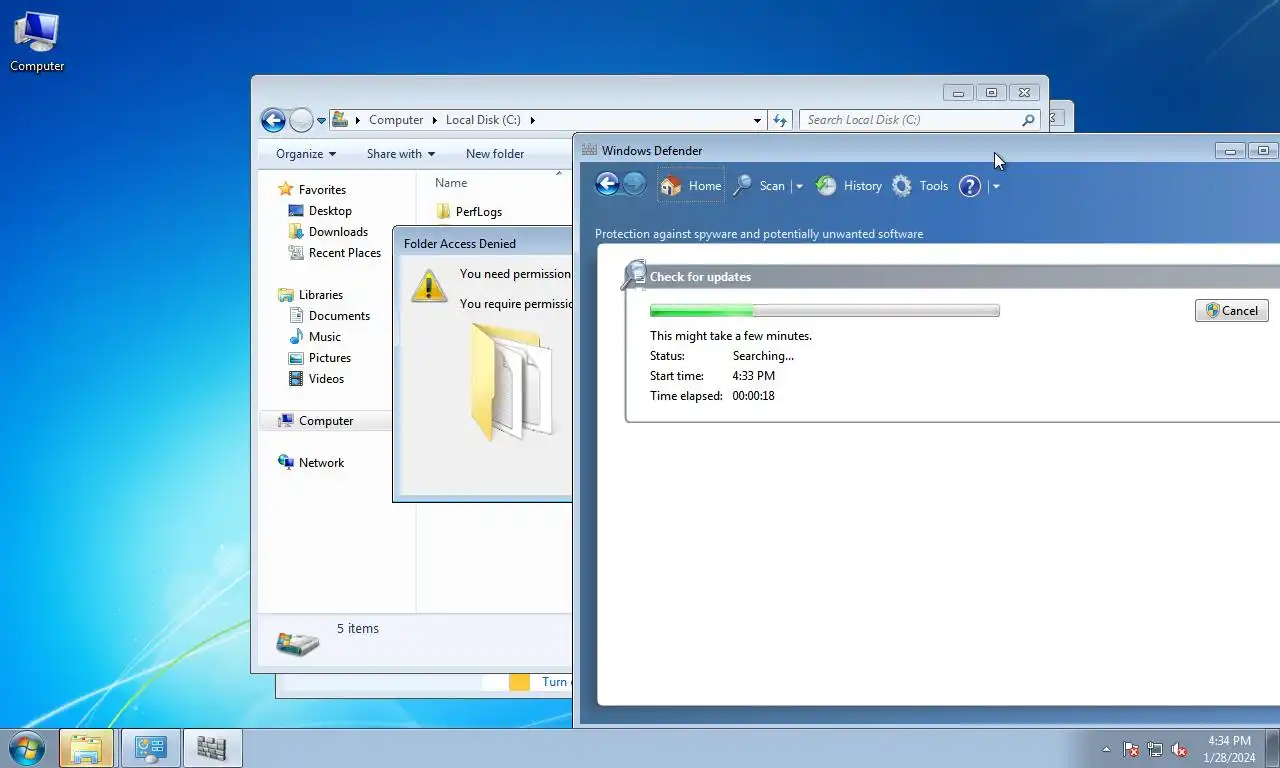Cancel the update check
Image resolution: width=1280 pixels, height=768 pixels.
(x=1232, y=310)
